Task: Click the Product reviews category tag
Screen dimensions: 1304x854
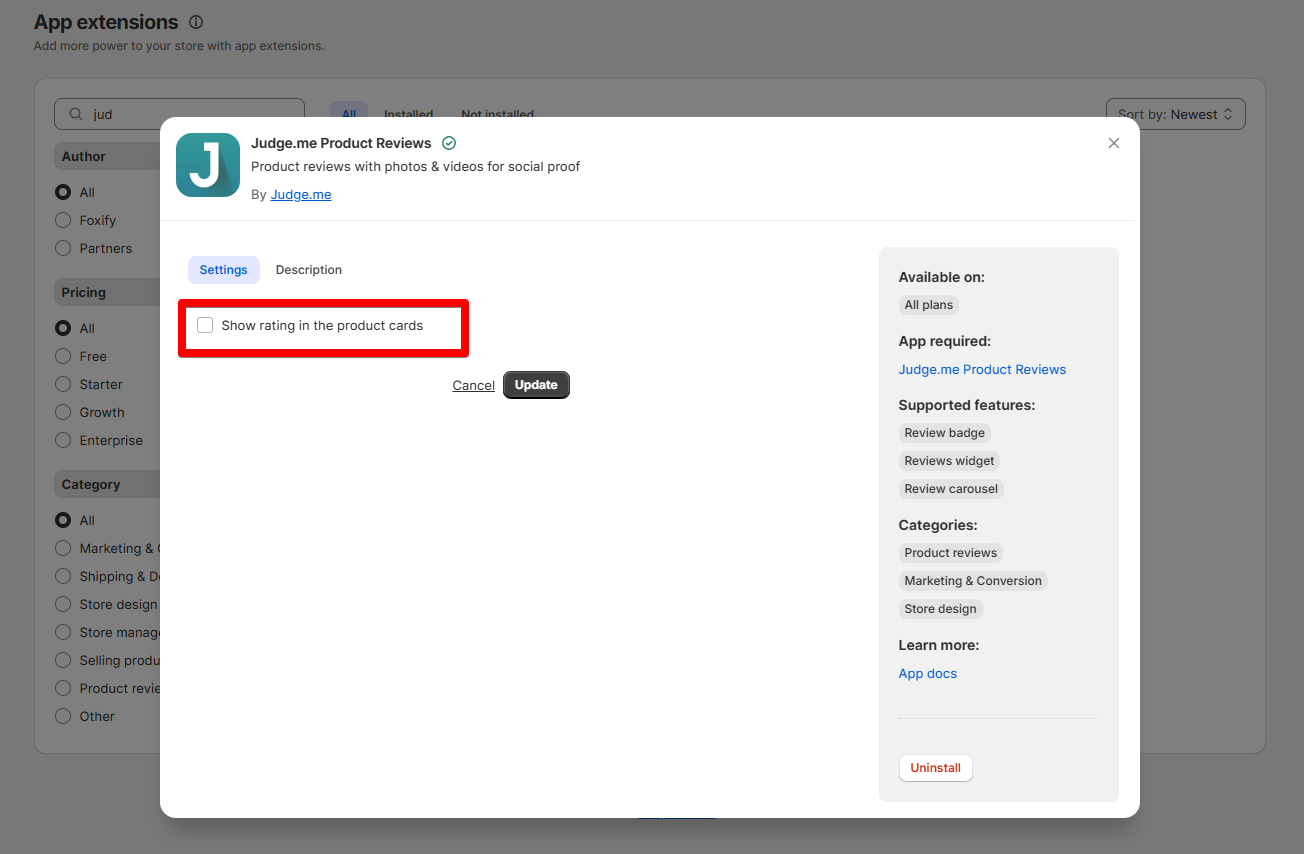Action: click(950, 553)
